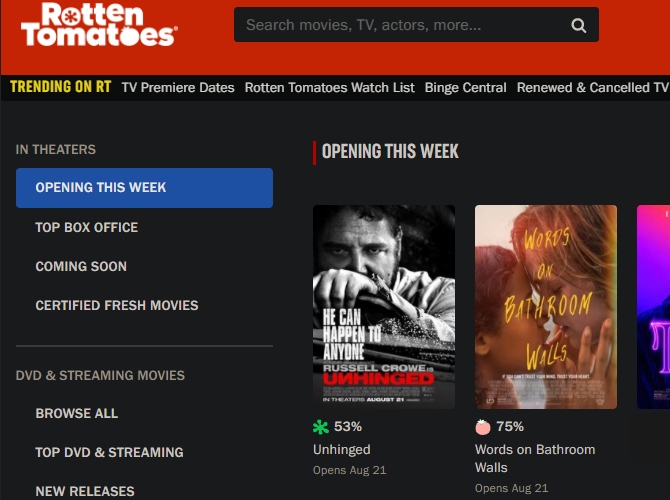Click the DVD & STREAMING MOVIES heading

pos(100,375)
